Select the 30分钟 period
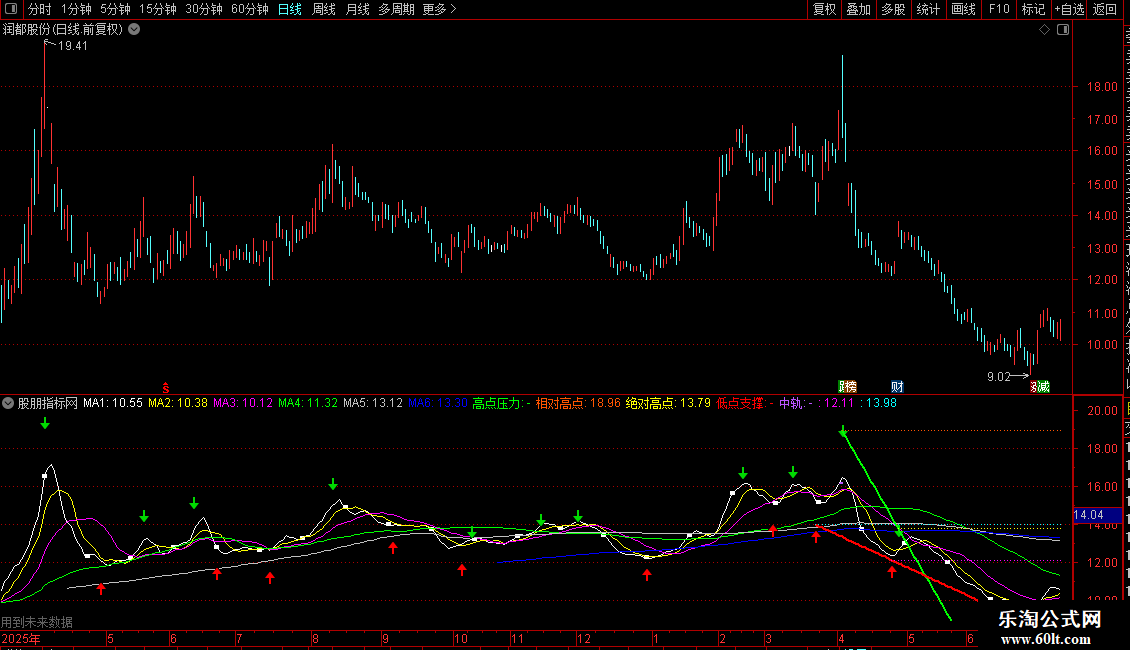 [203, 9]
